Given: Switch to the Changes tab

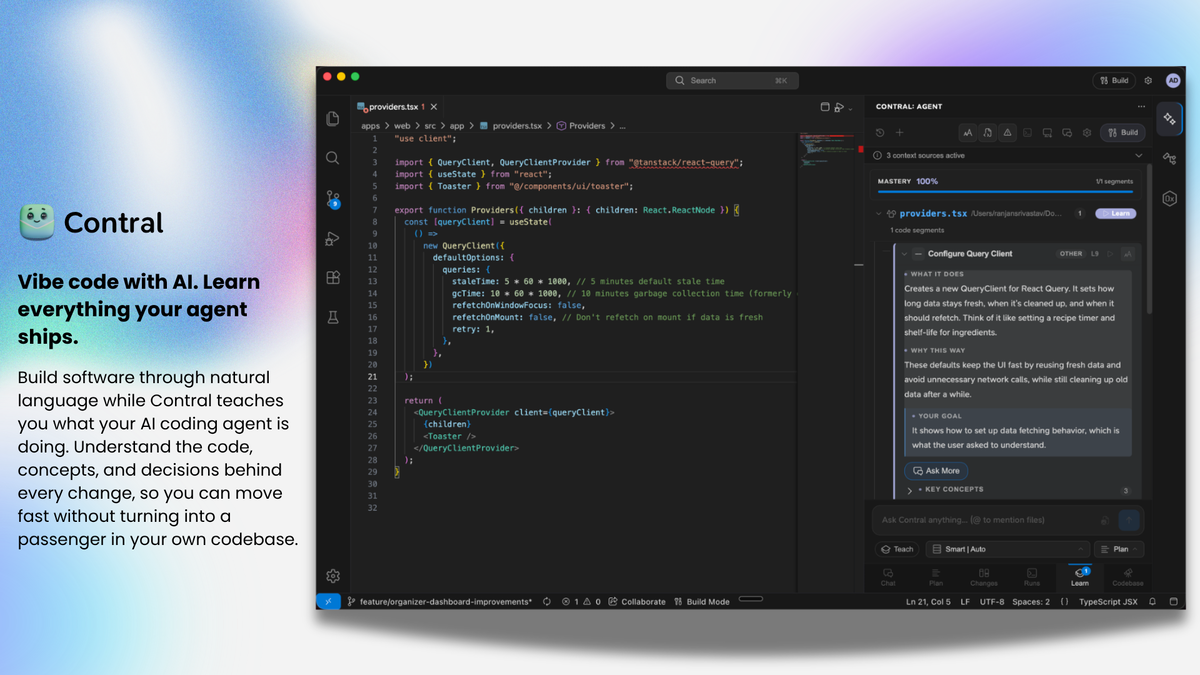Looking at the screenshot, I should coord(984,577).
